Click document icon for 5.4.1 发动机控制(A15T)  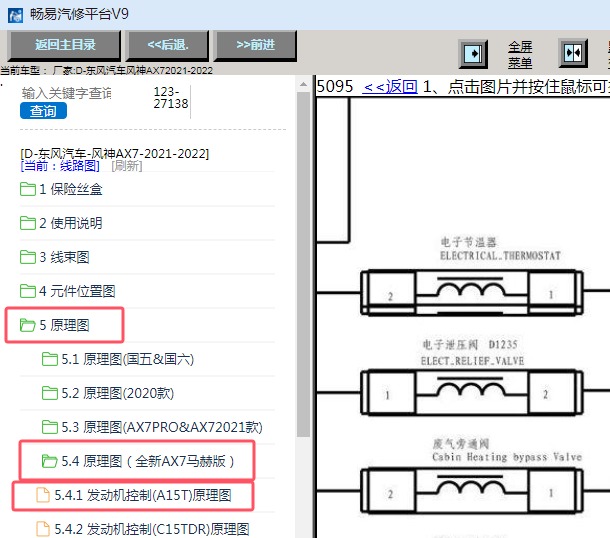pos(43,495)
